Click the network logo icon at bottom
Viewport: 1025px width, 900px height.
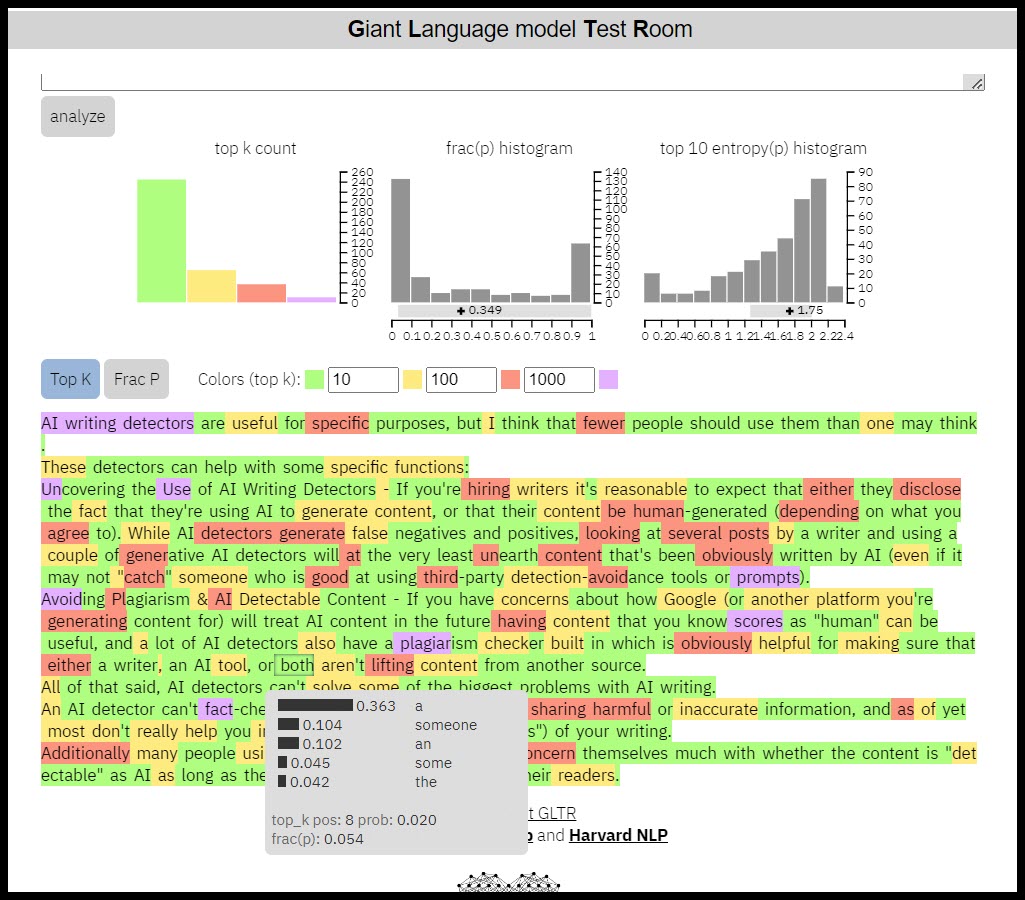click(509, 882)
